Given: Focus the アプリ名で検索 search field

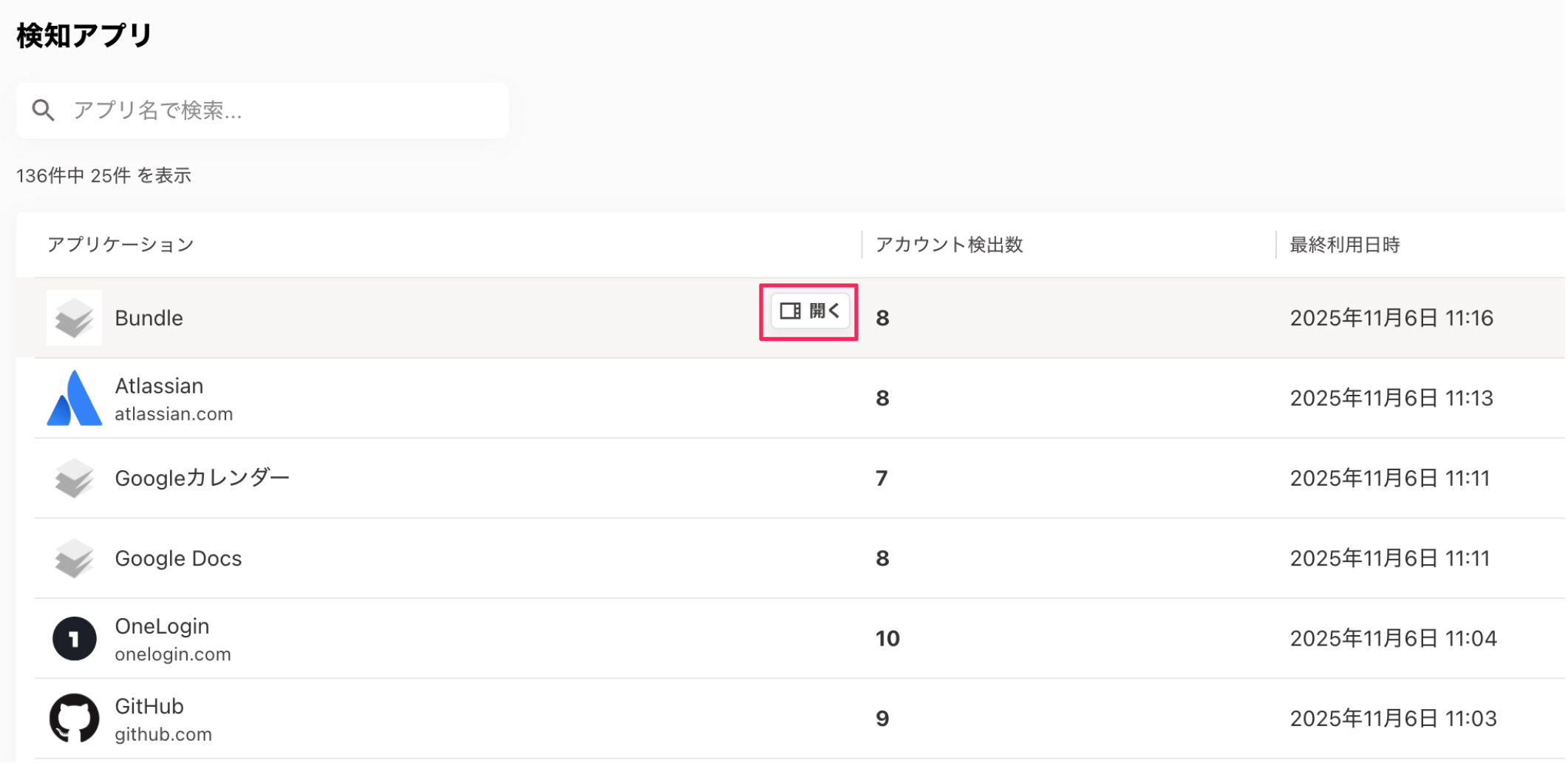Looking at the screenshot, I should click(x=281, y=110).
